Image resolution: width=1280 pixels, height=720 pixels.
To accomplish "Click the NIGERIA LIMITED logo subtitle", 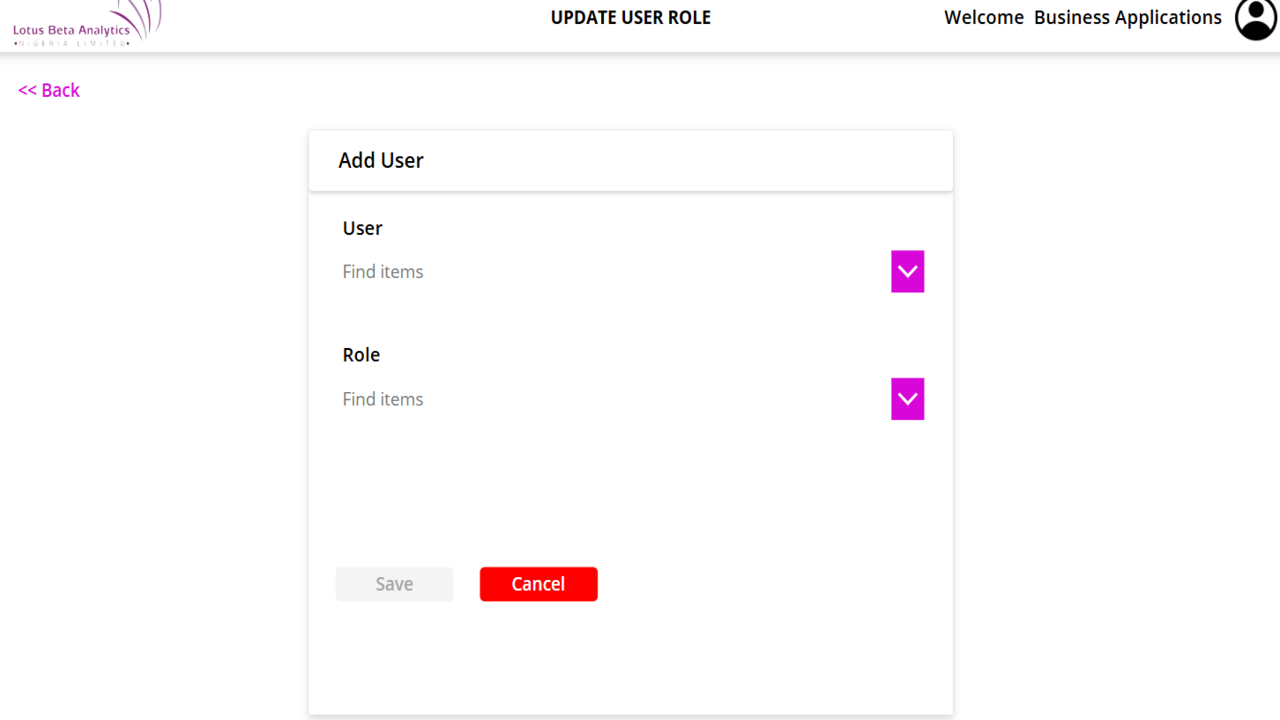I will coord(71,43).
